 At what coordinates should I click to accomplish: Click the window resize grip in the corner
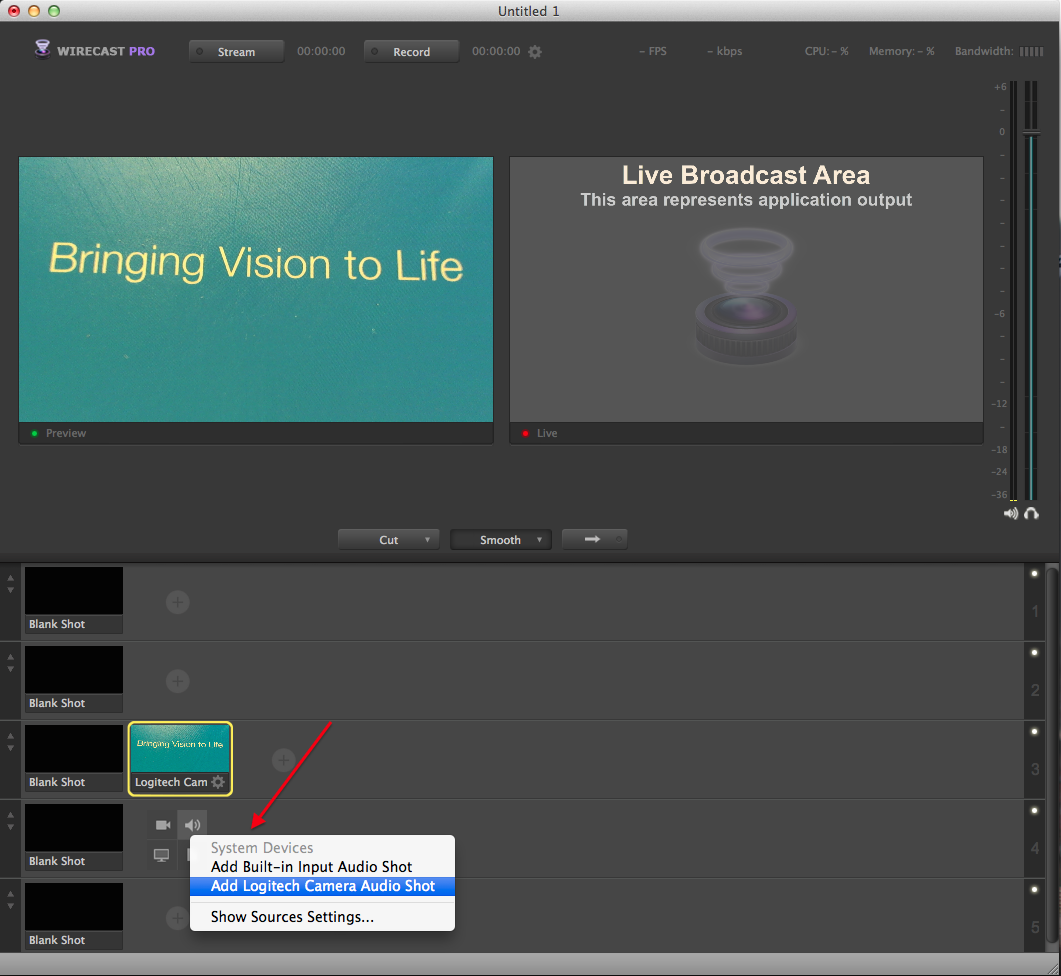click(1053, 968)
